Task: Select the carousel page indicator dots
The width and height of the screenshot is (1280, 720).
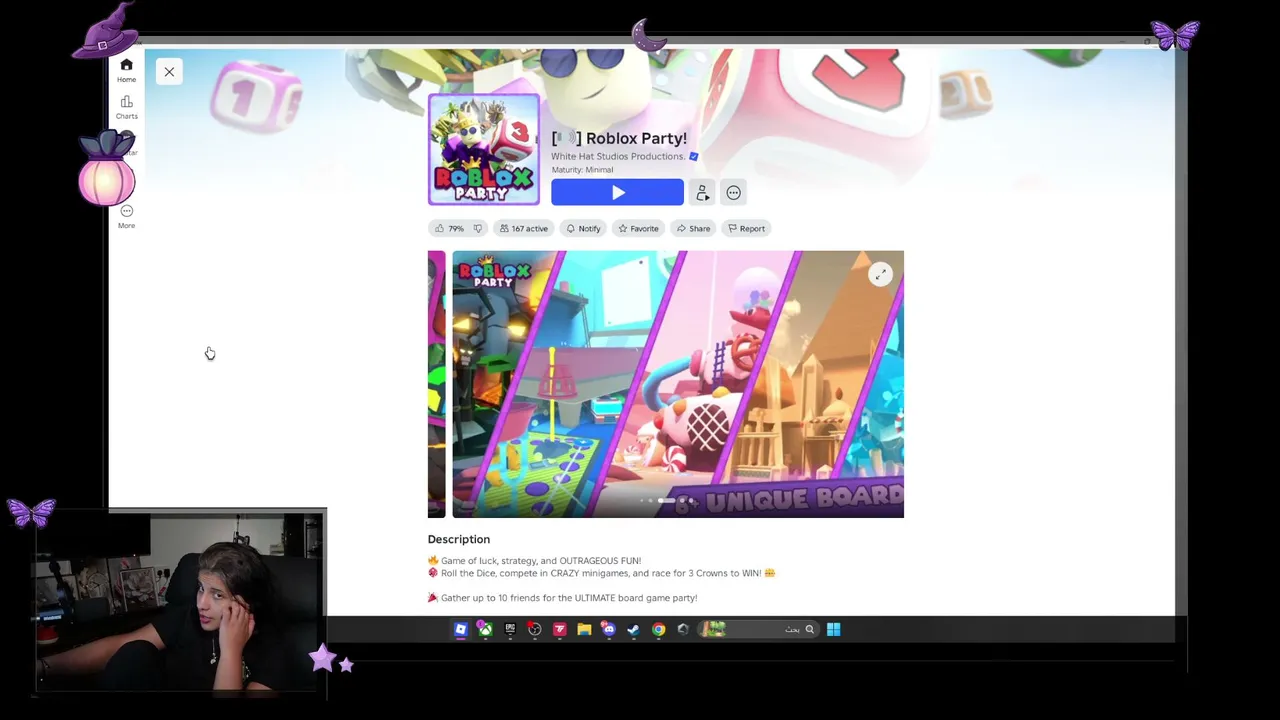Action: pos(666,500)
